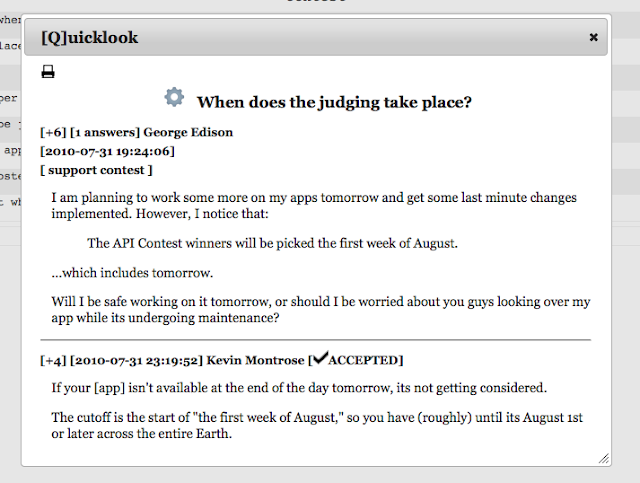Click the answer author Kevin Montrose
640x483 pixels.
point(256,360)
